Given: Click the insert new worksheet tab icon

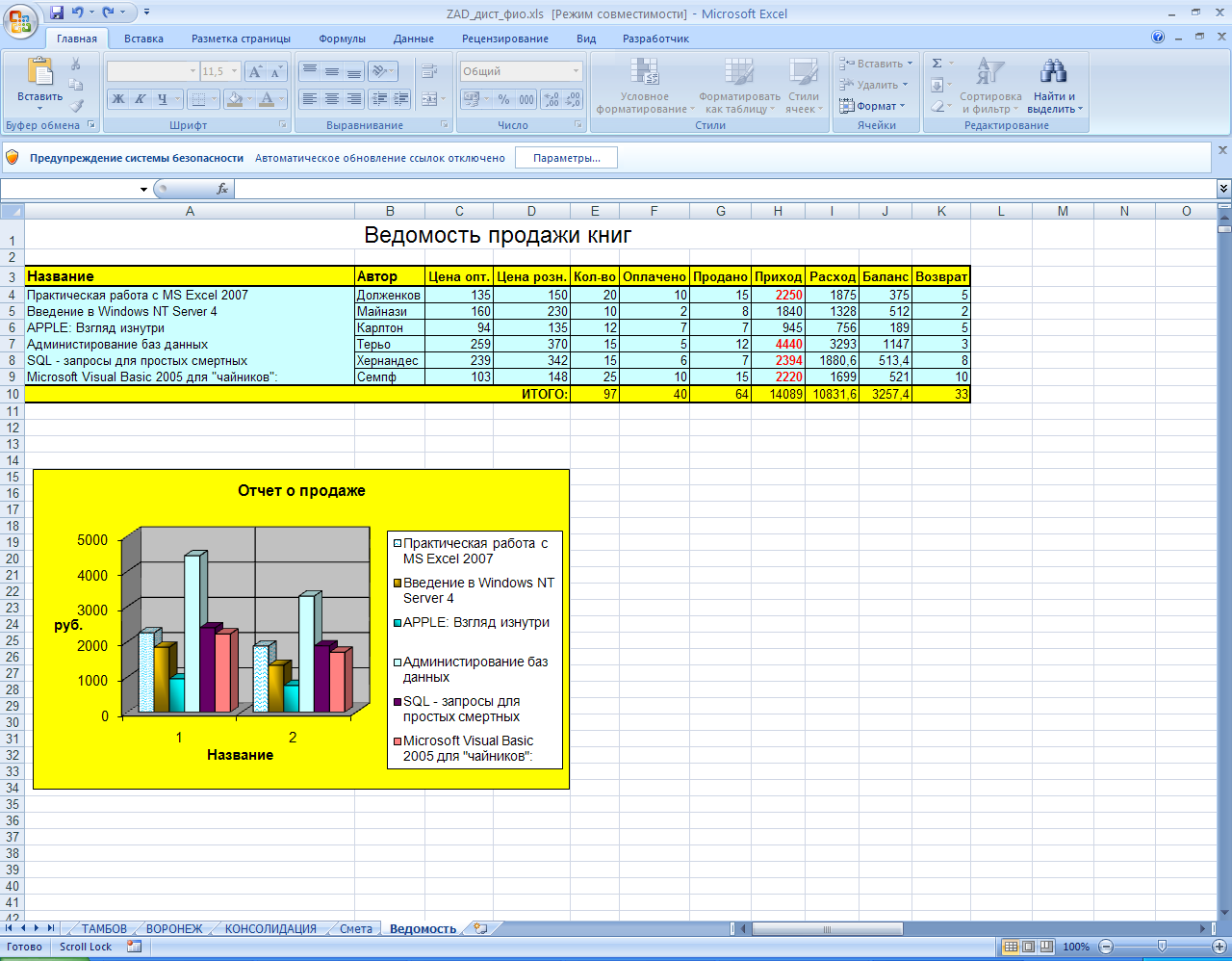Looking at the screenshot, I should (x=480, y=929).
